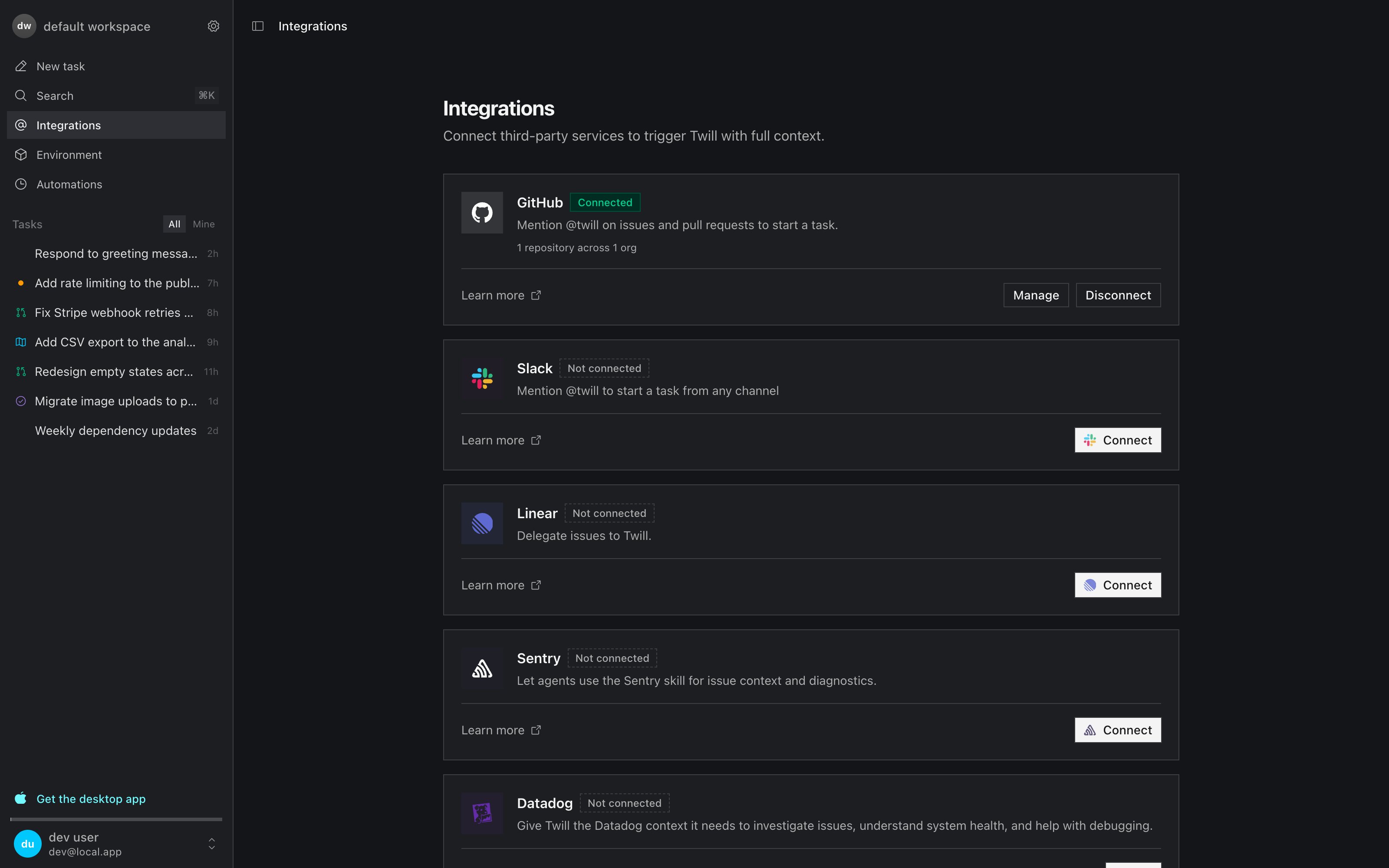
Task: Open Search in the sidebar
Action: click(x=116, y=95)
